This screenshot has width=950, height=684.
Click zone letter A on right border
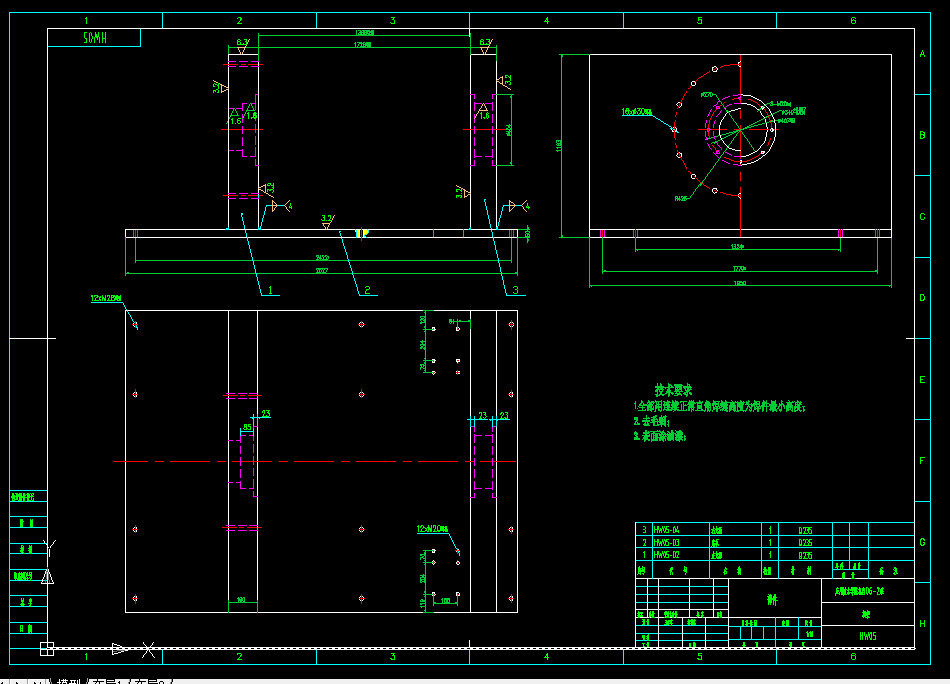922,54
